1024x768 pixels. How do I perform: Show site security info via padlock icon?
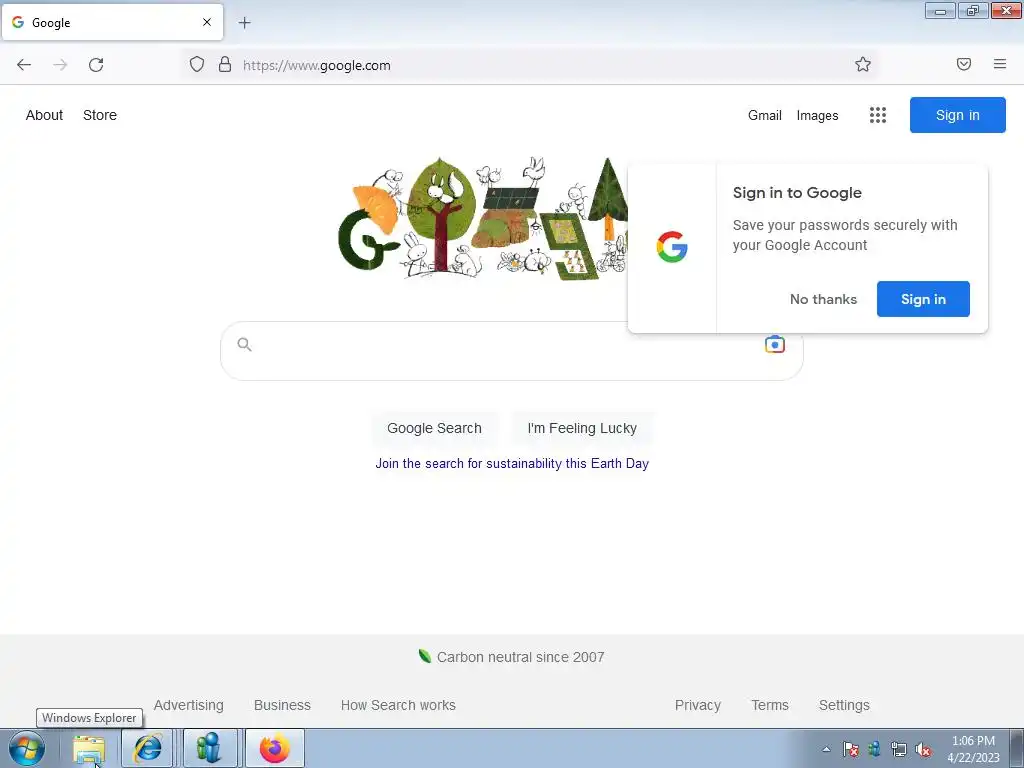point(225,65)
